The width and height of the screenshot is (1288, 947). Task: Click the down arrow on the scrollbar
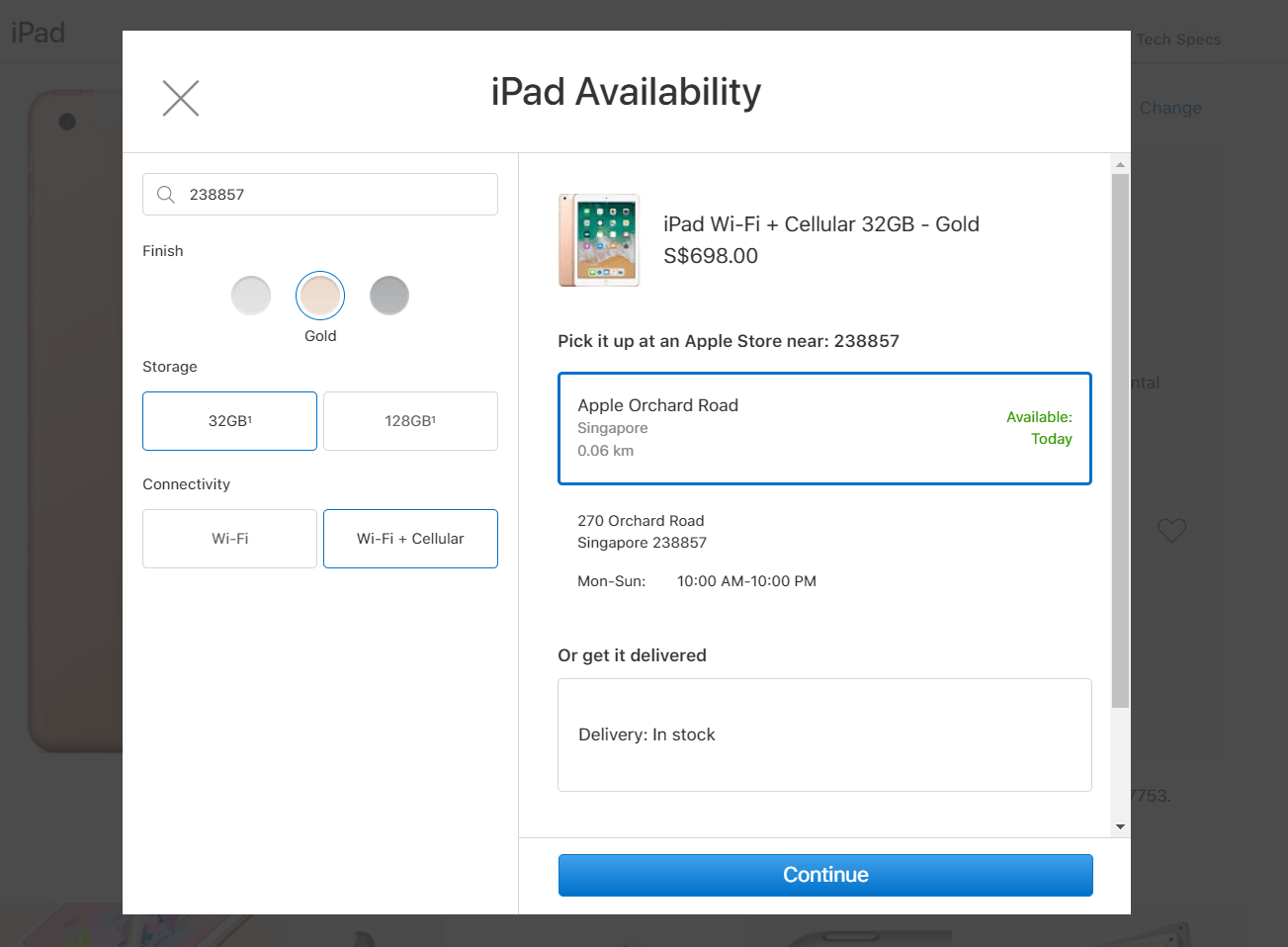[1119, 827]
